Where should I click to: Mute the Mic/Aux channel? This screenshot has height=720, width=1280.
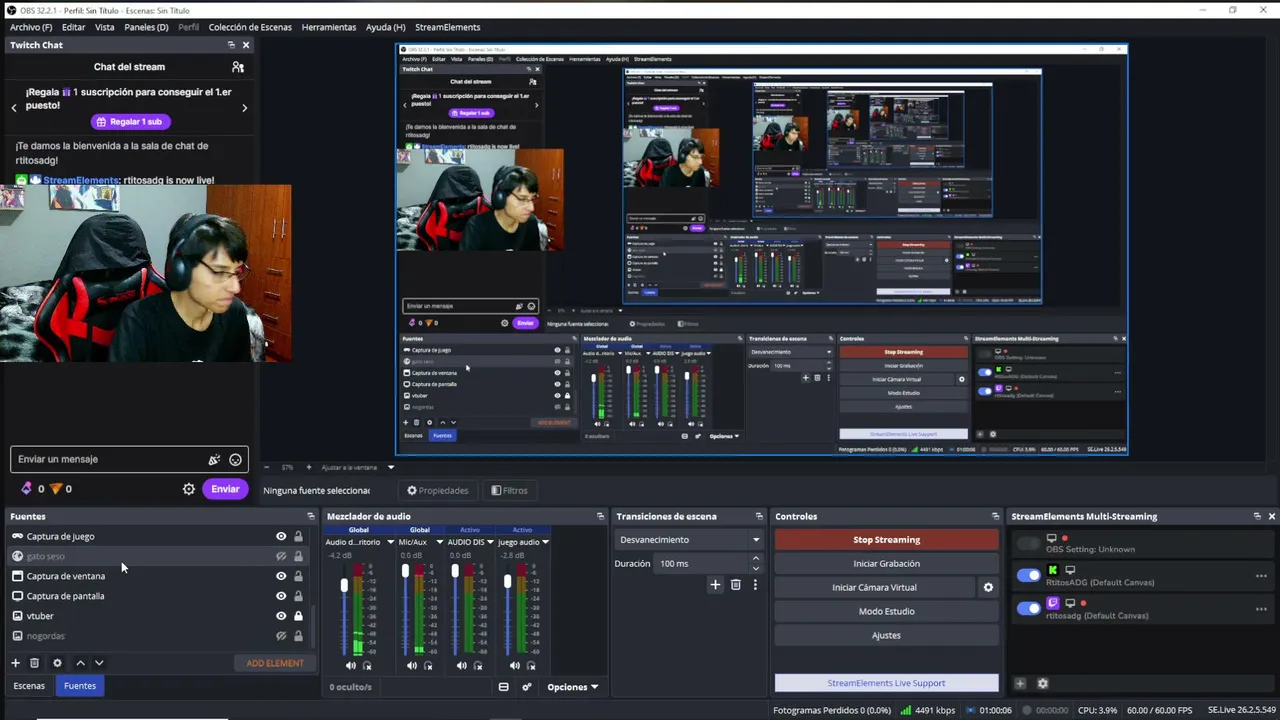coord(412,665)
